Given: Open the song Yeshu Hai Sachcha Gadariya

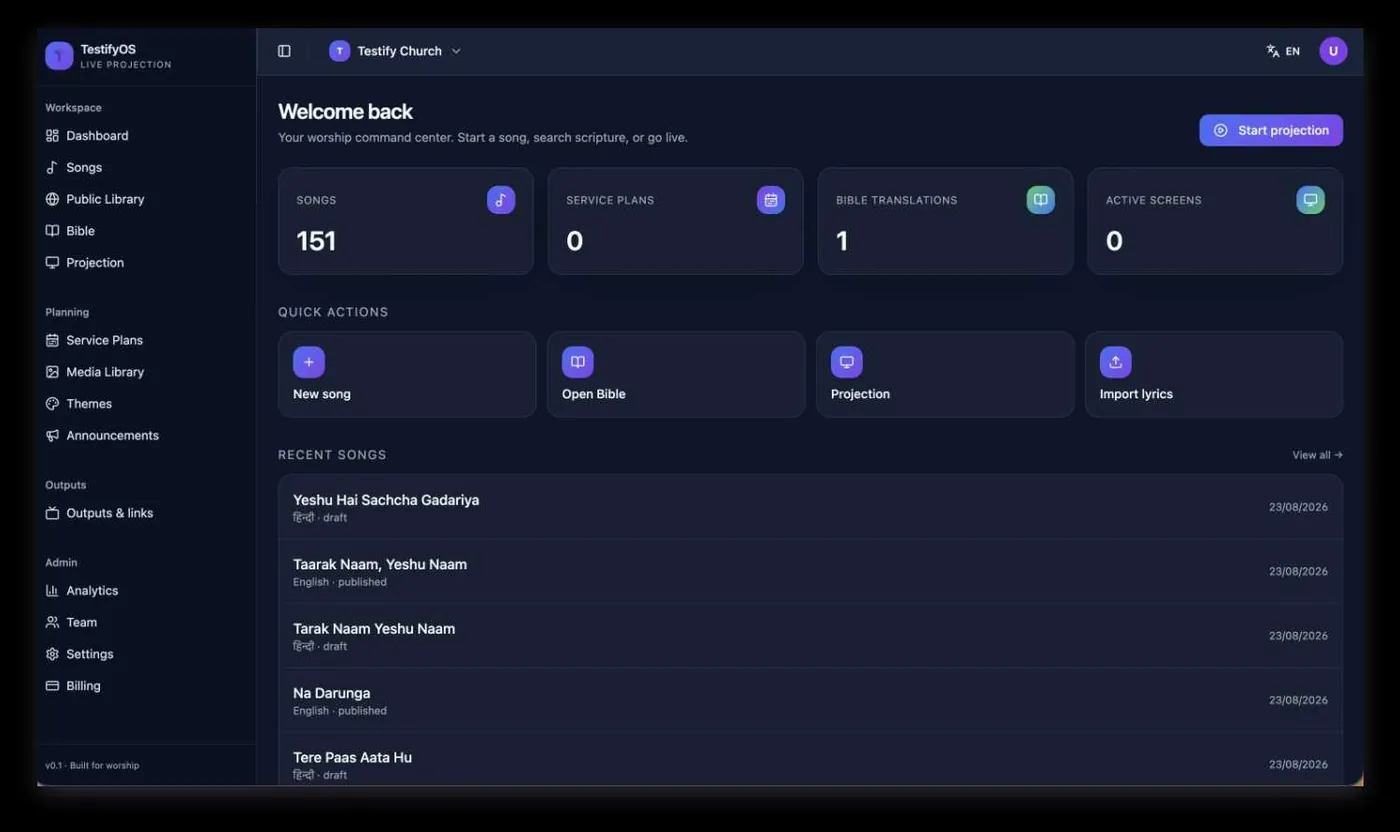Looking at the screenshot, I should 810,507.
